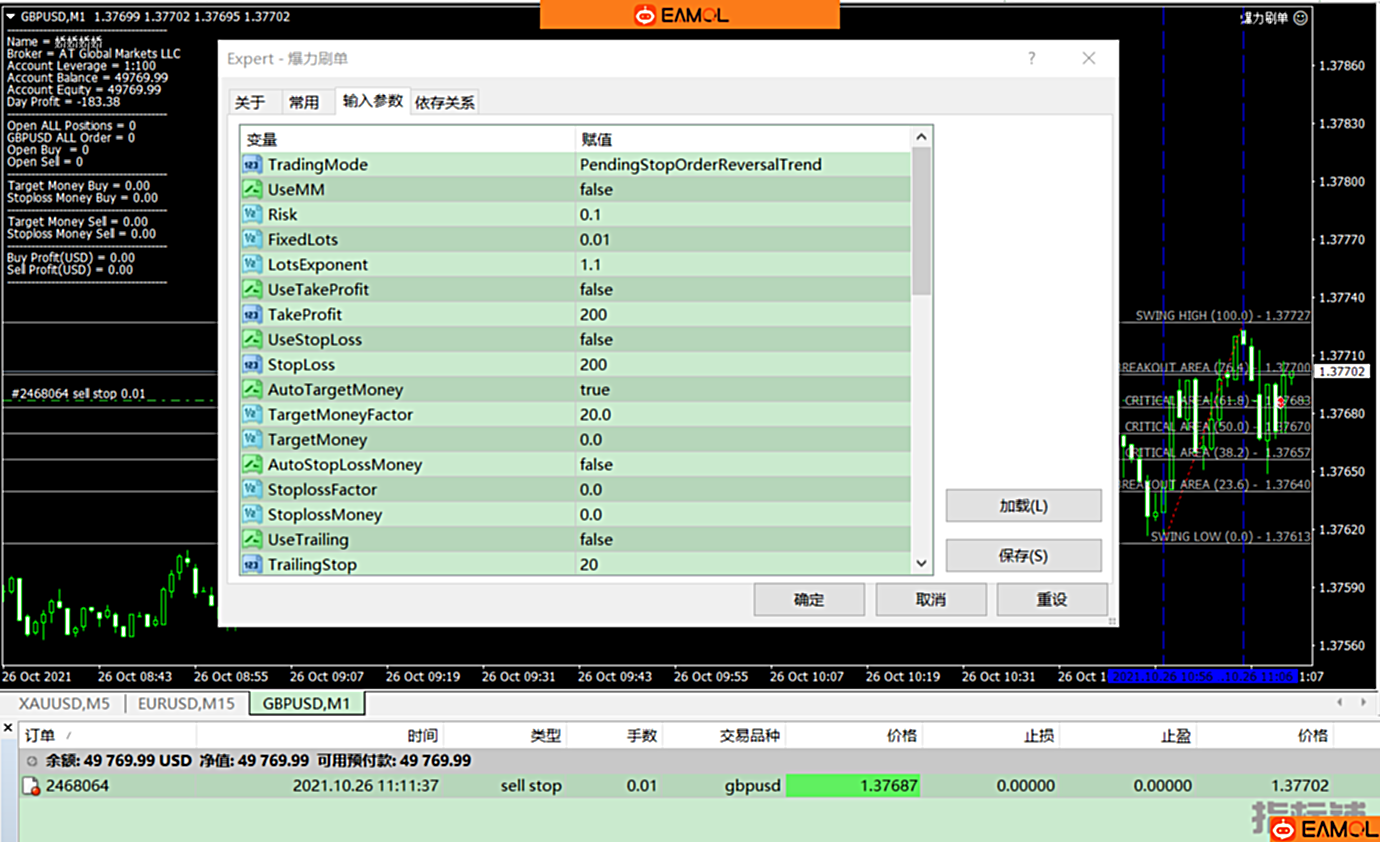Click the 加载(L) button
The image size is (1380, 842).
point(1023,506)
